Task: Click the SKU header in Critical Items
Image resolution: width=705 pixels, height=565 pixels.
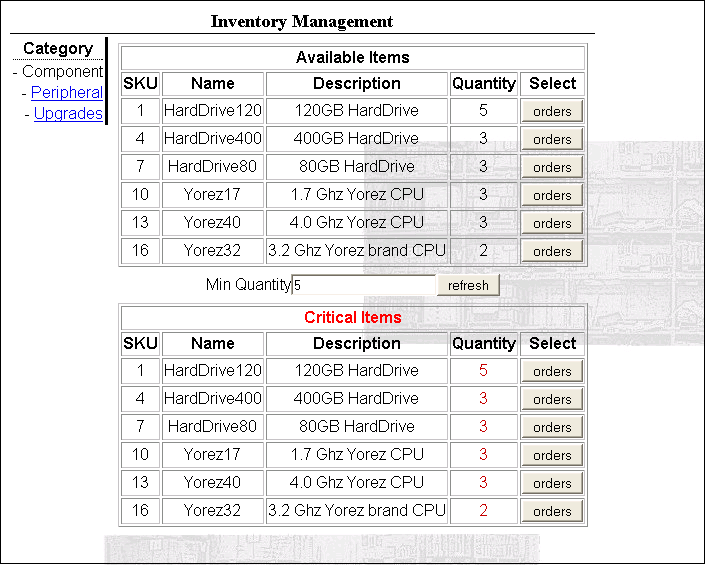Action: pyautogui.click(x=140, y=343)
